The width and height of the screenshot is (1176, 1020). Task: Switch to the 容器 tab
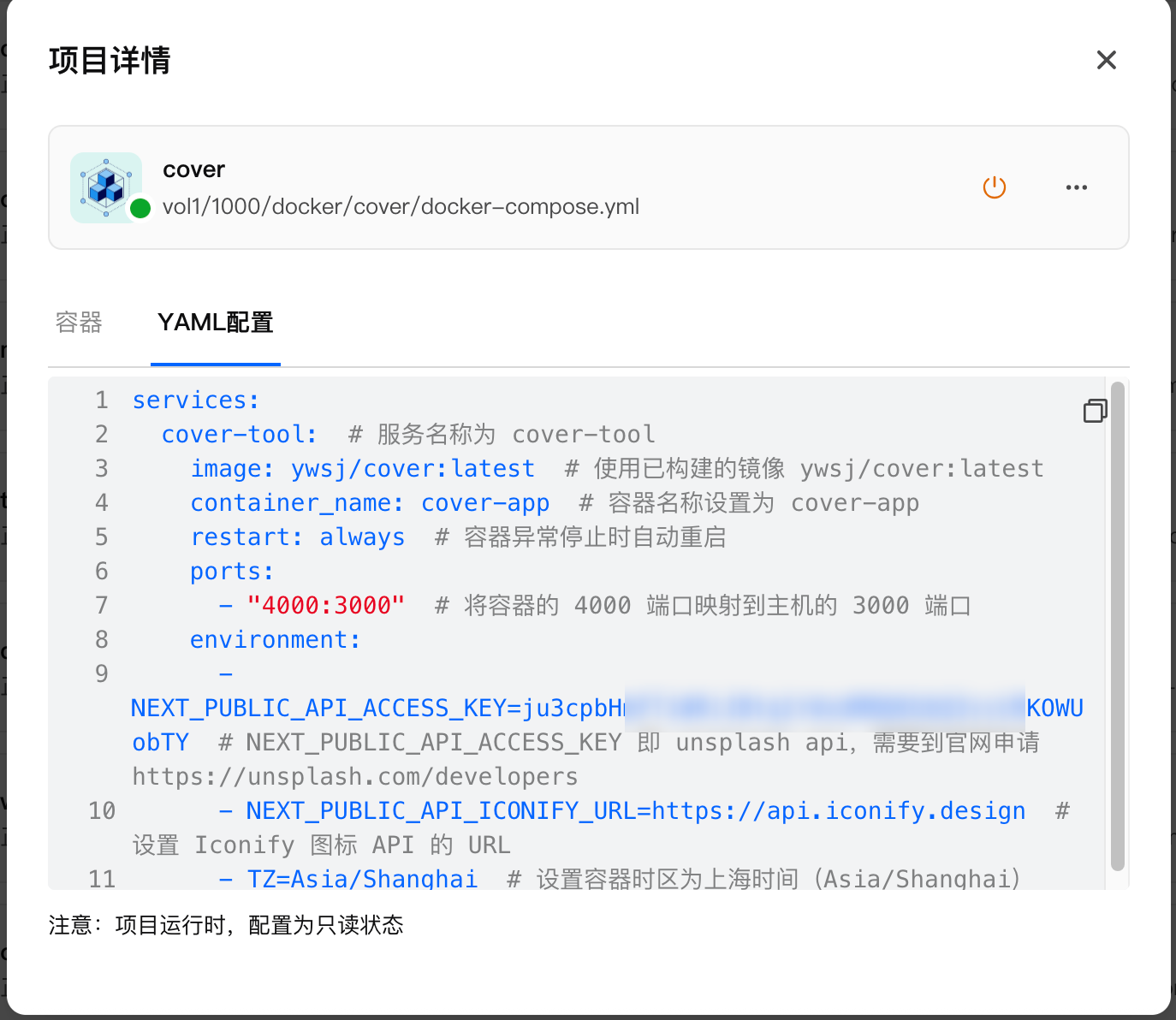pyautogui.click(x=79, y=323)
